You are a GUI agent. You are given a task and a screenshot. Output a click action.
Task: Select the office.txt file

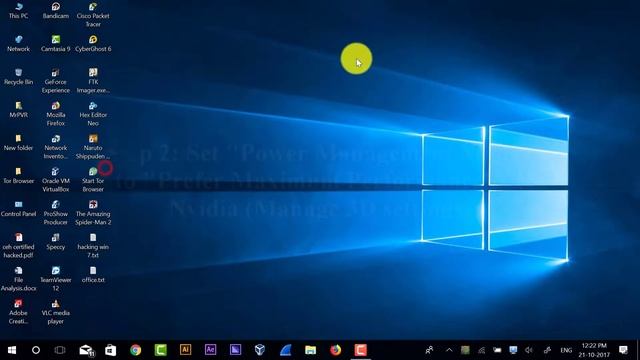(x=93, y=275)
